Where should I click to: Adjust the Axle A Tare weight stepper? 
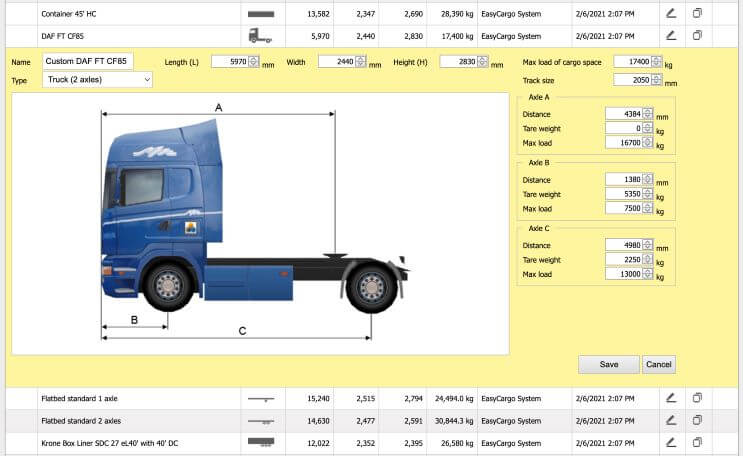[x=648, y=128]
